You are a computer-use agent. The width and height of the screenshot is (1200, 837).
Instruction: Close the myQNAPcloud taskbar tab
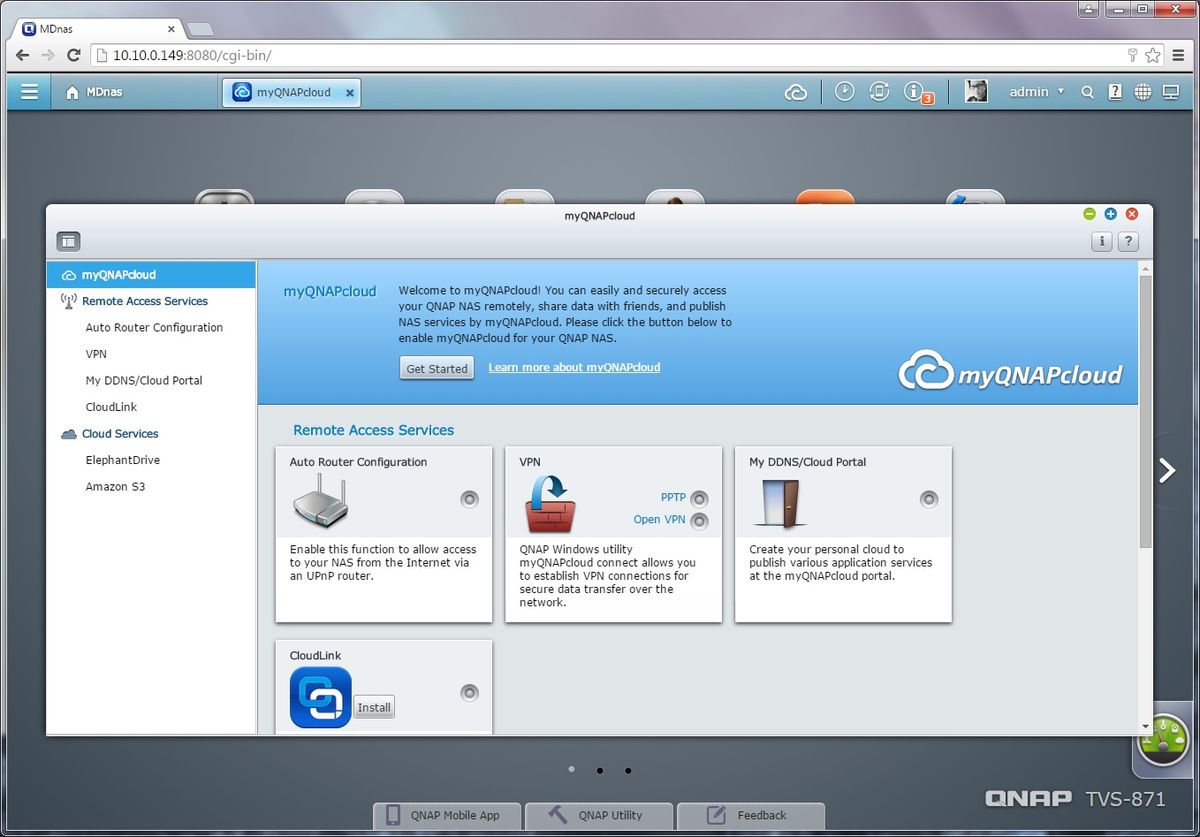click(350, 93)
